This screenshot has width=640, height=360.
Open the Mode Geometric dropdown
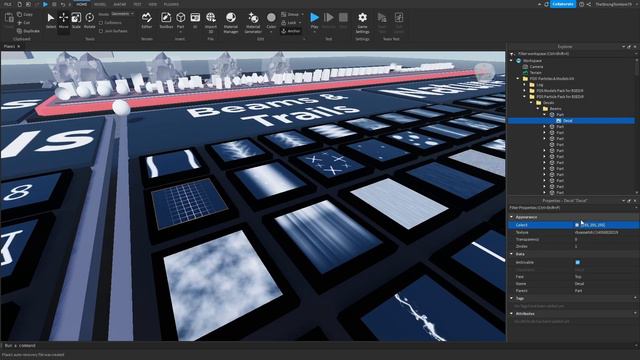[122, 14]
